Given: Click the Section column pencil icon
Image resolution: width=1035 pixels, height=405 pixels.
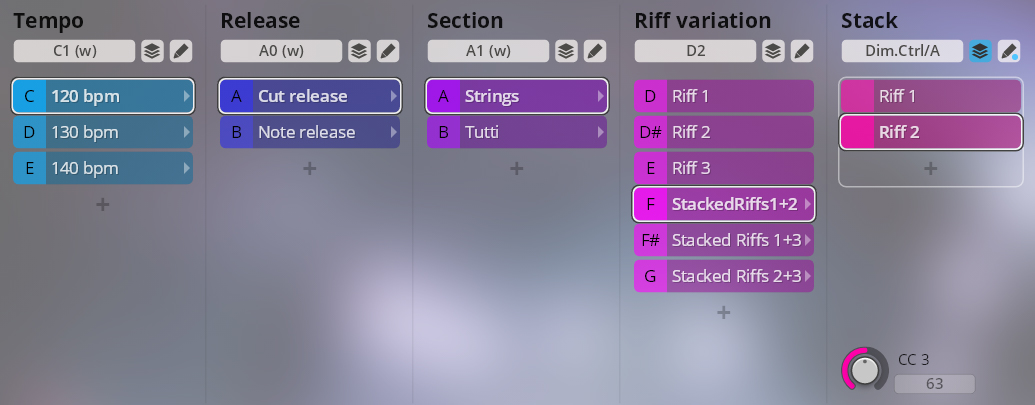Looking at the screenshot, I should [x=595, y=51].
